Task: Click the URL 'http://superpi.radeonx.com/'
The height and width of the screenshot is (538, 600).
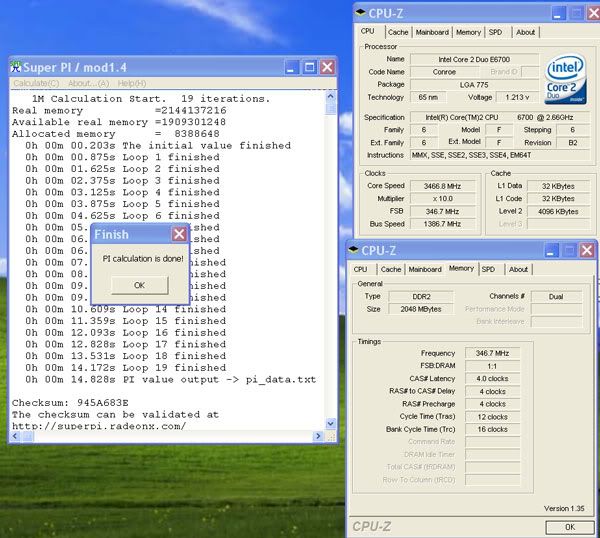Action: [99, 426]
